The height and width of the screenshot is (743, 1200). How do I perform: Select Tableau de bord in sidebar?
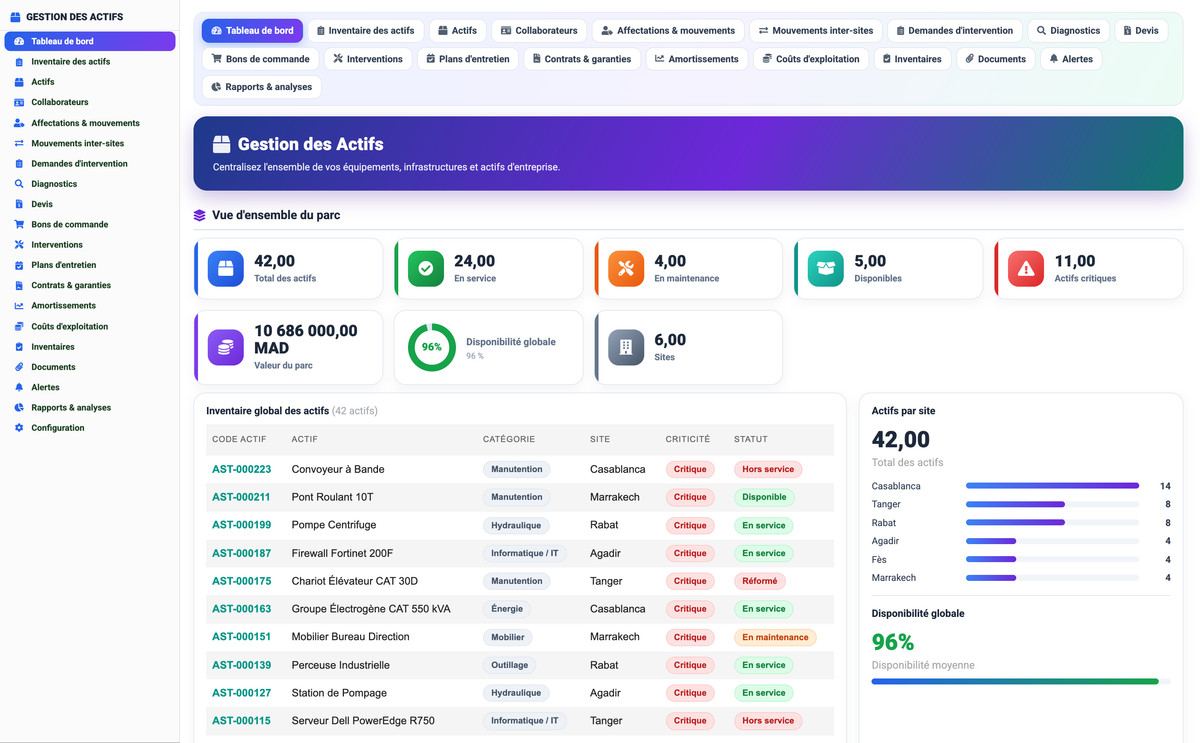coord(90,41)
